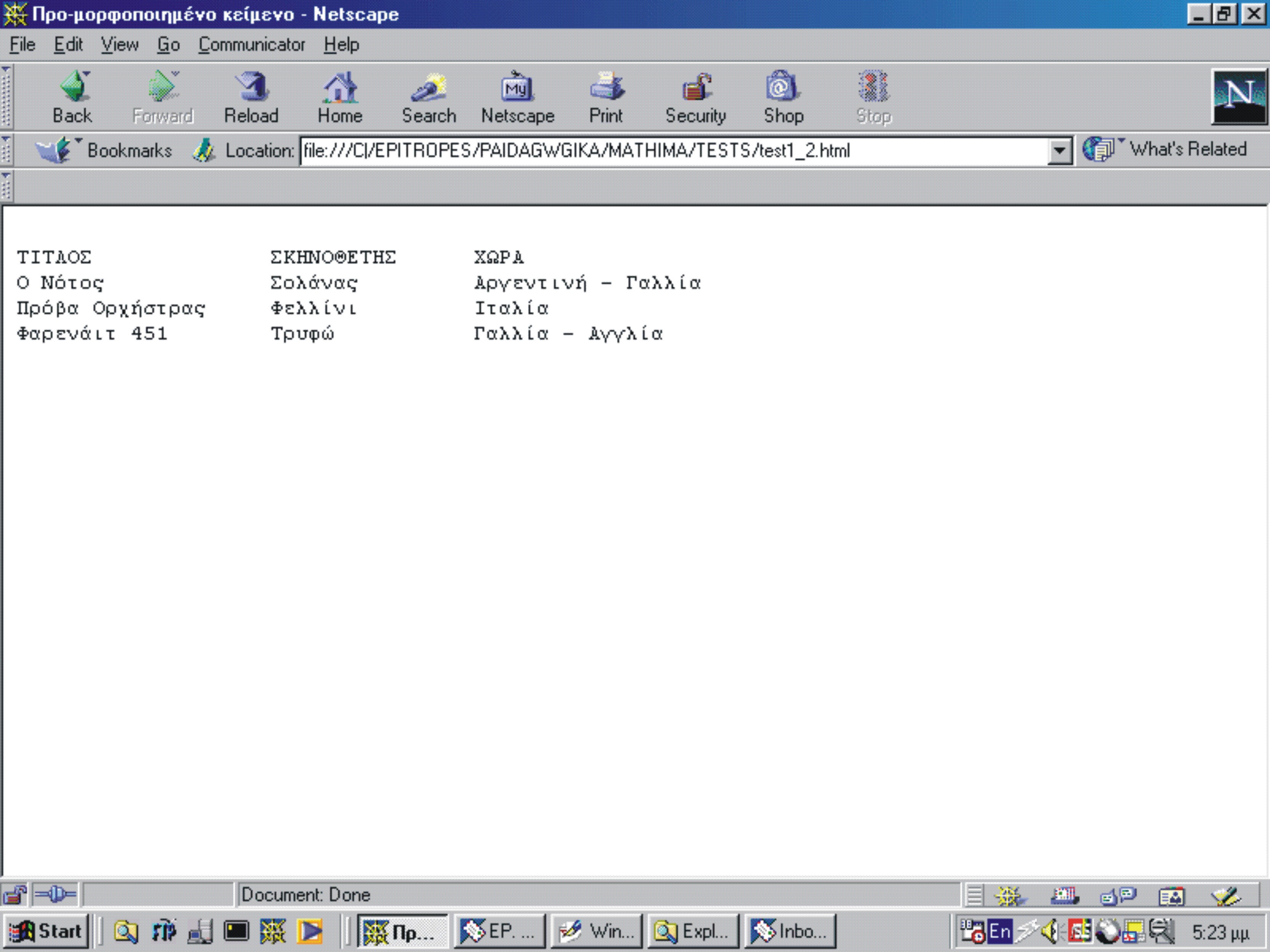Launch the FTP quick launch icon
The image size is (1270, 952).
click(x=163, y=931)
